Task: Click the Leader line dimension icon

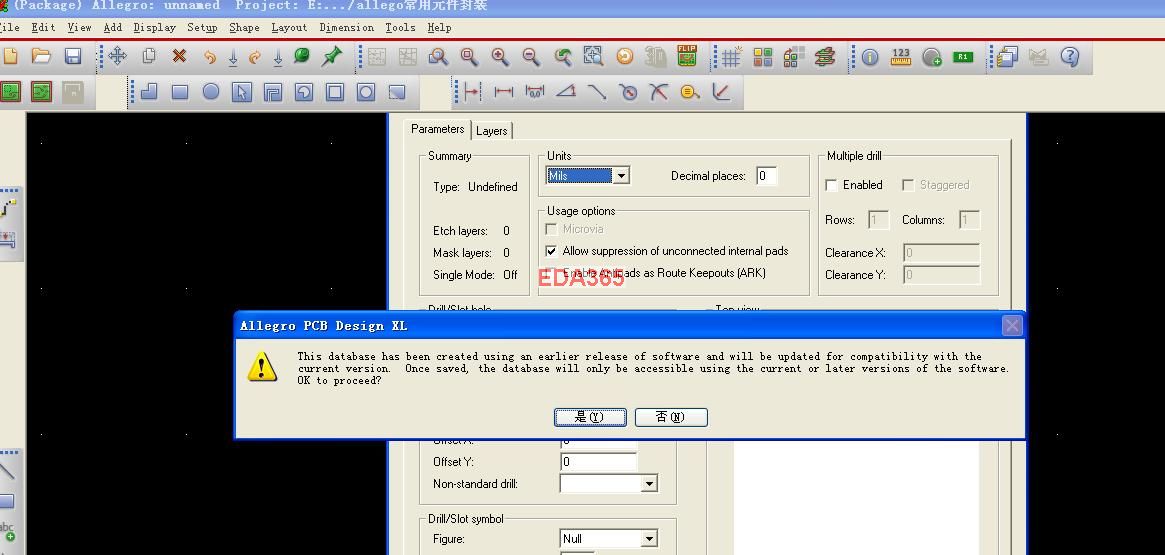Action: point(597,92)
